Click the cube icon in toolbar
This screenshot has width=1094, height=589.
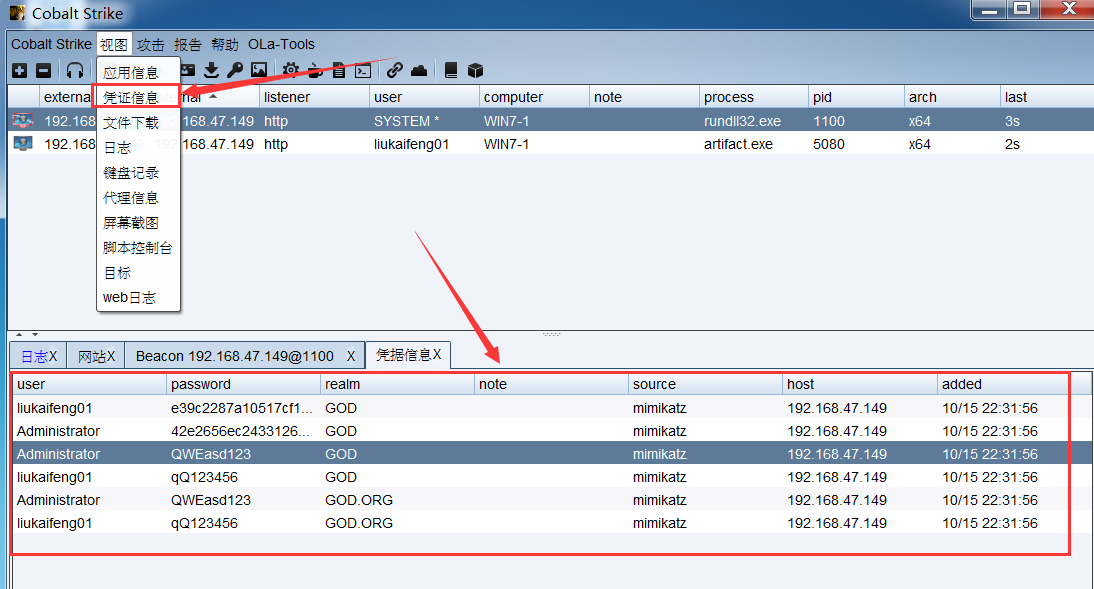pos(475,70)
